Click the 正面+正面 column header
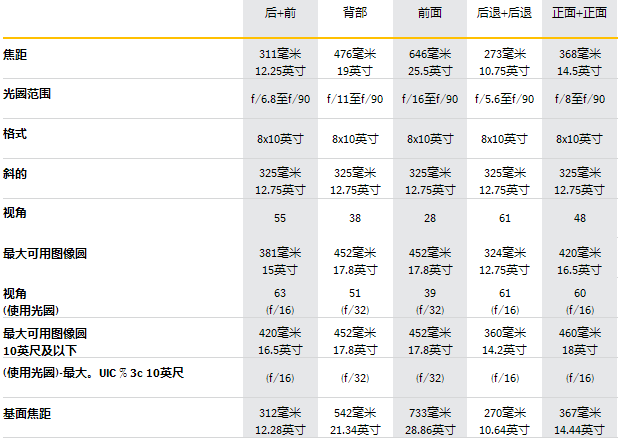Screen dimensions: 618x438 tap(579, 14)
